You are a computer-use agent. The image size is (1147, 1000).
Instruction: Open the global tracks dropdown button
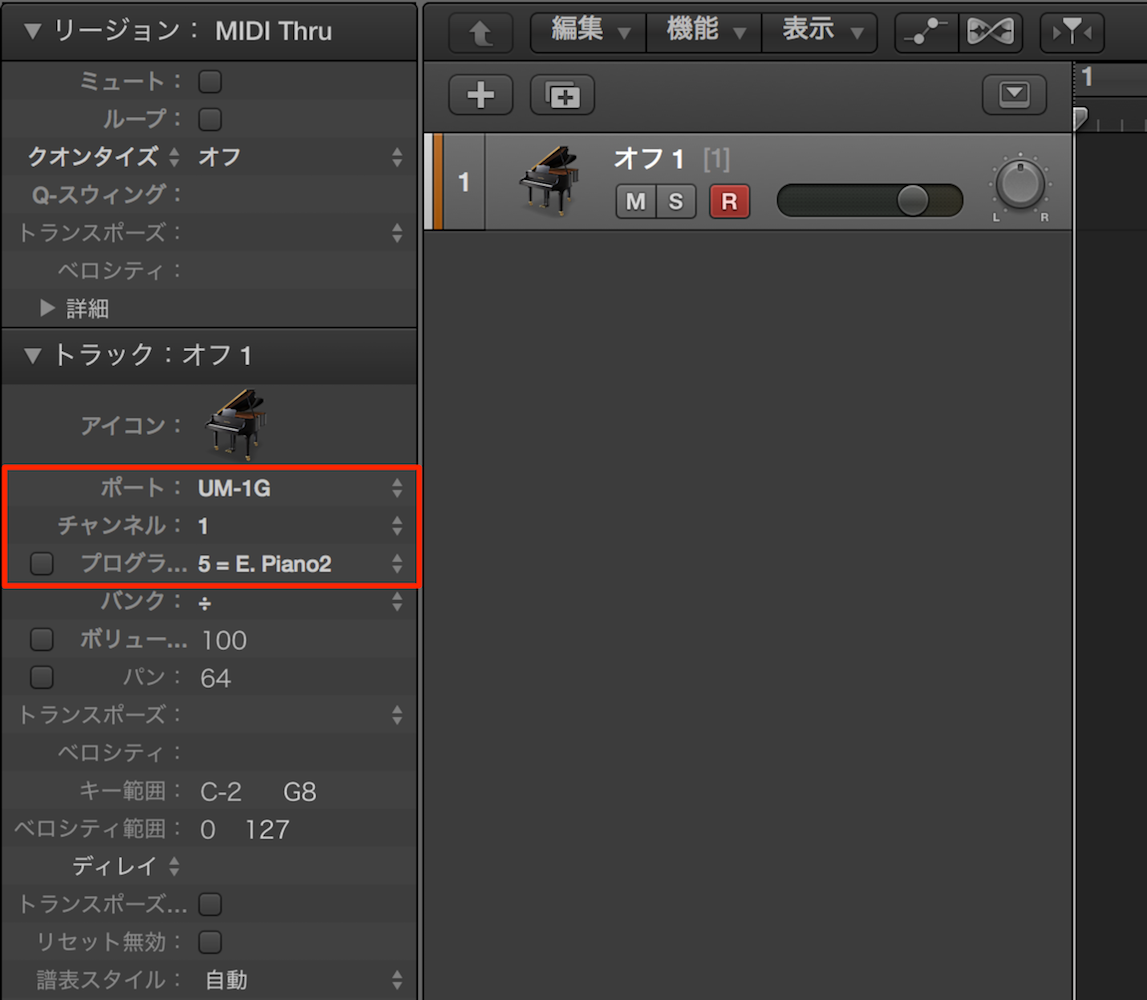(1014, 94)
